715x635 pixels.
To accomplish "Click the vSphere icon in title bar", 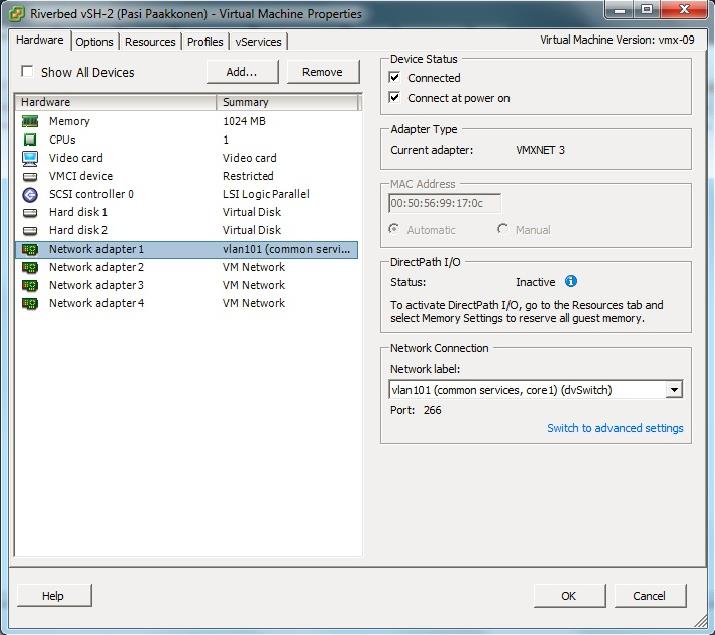I will click(17, 14).
